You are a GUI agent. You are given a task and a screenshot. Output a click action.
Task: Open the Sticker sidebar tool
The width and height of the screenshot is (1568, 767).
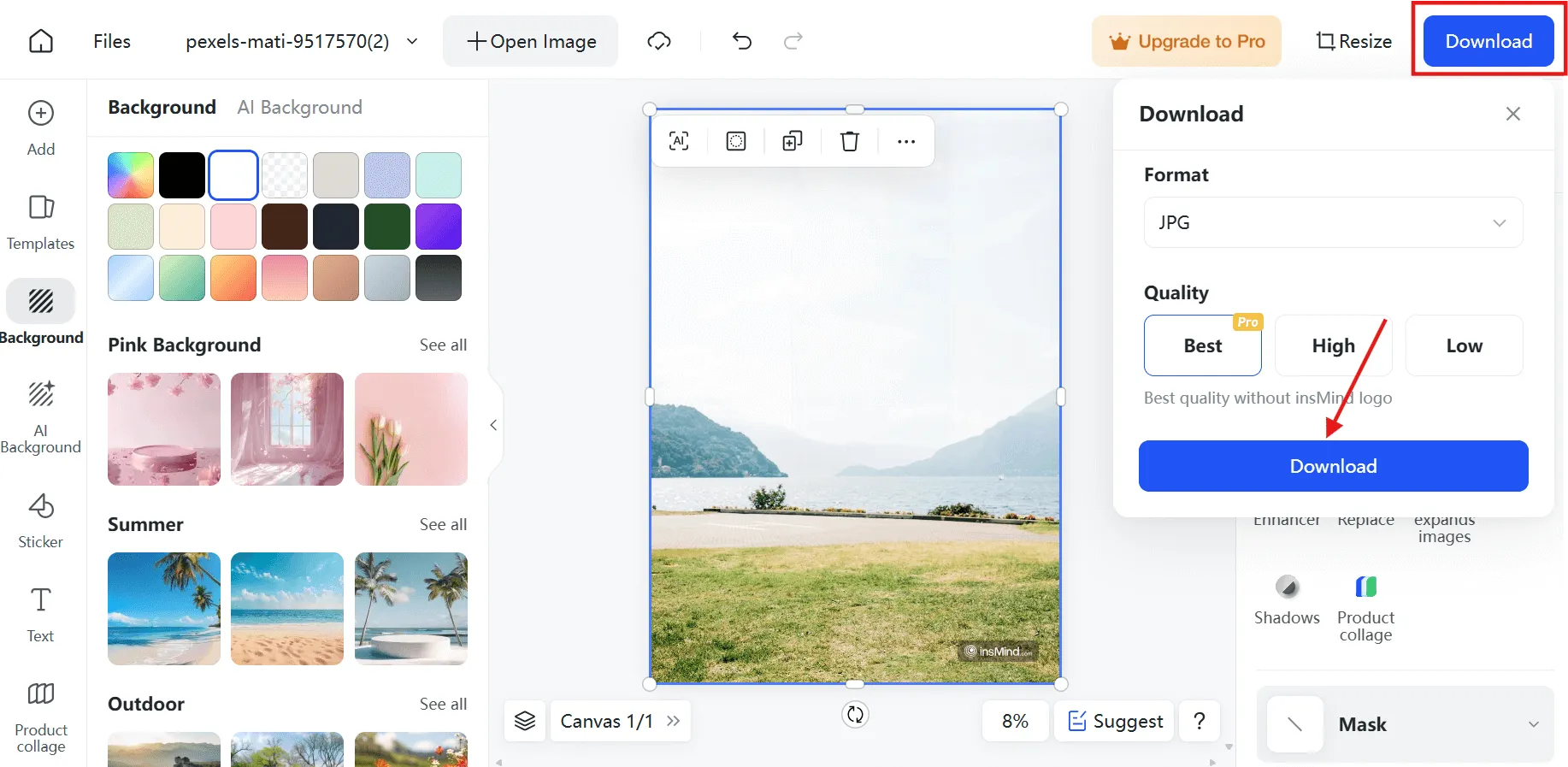tap(41, 520)
